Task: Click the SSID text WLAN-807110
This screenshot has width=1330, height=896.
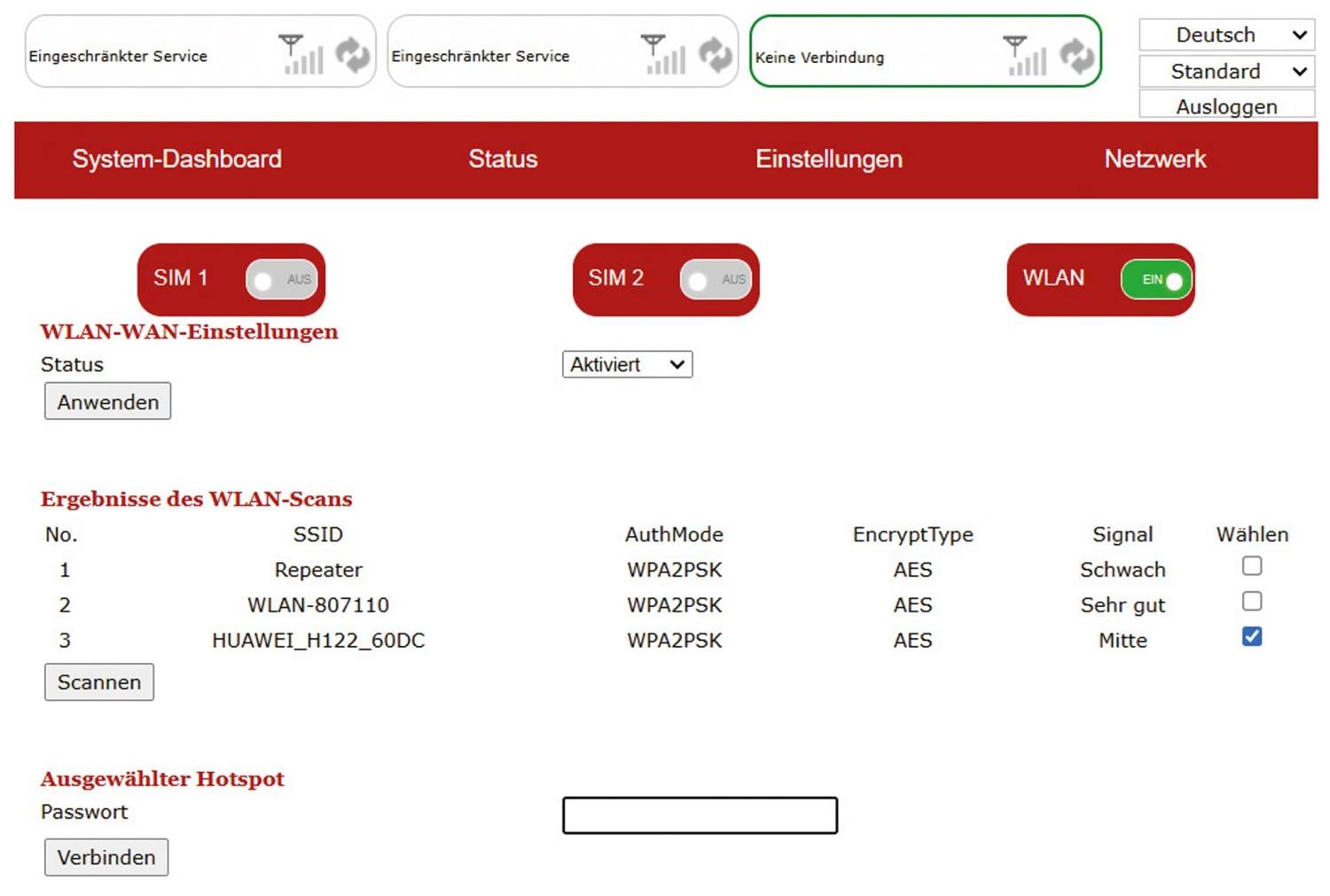Action: click(318, 605)
